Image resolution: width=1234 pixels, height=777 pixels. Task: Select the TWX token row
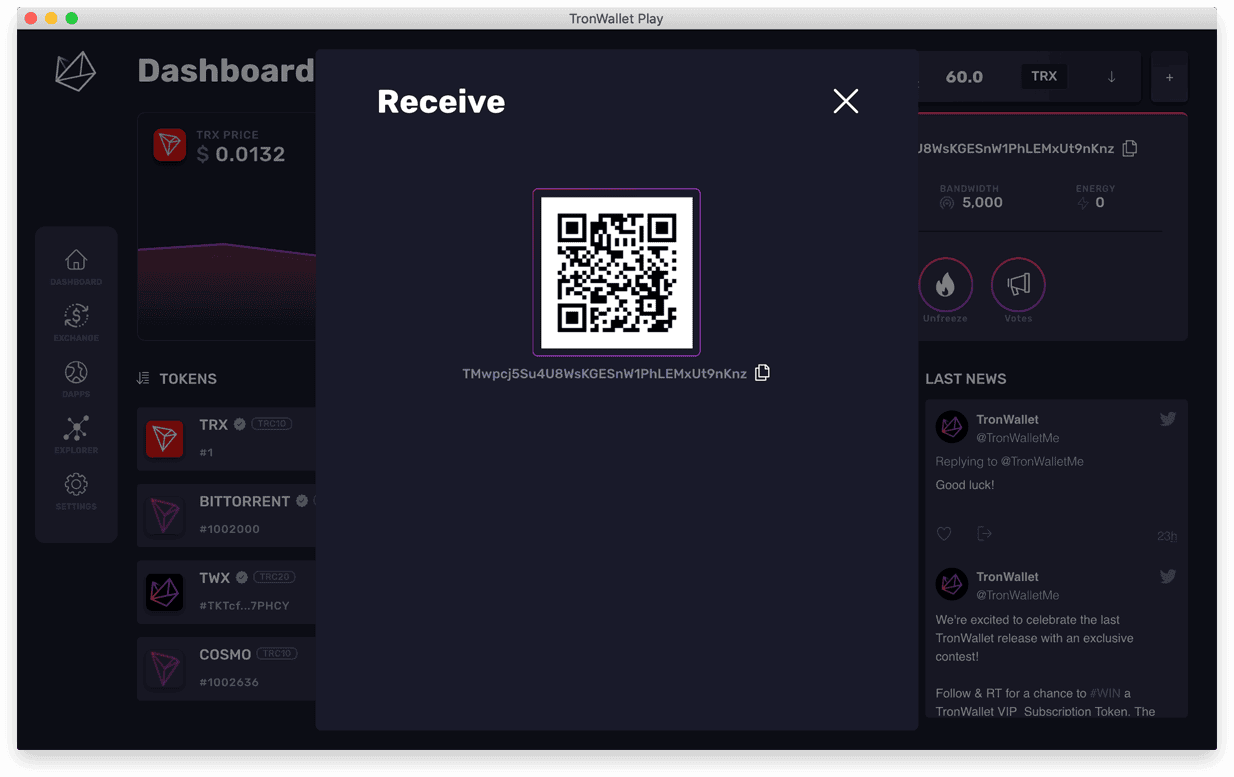pyautogui.click(x=226, y=592)
